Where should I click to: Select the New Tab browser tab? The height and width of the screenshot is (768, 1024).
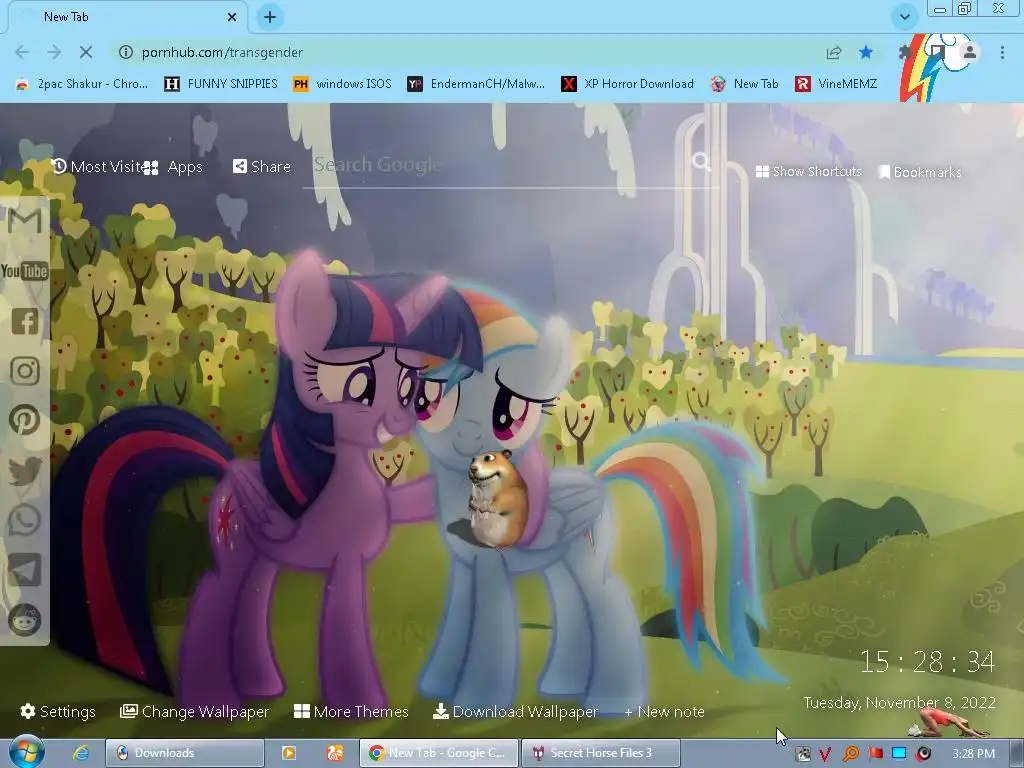pos(127,17)
